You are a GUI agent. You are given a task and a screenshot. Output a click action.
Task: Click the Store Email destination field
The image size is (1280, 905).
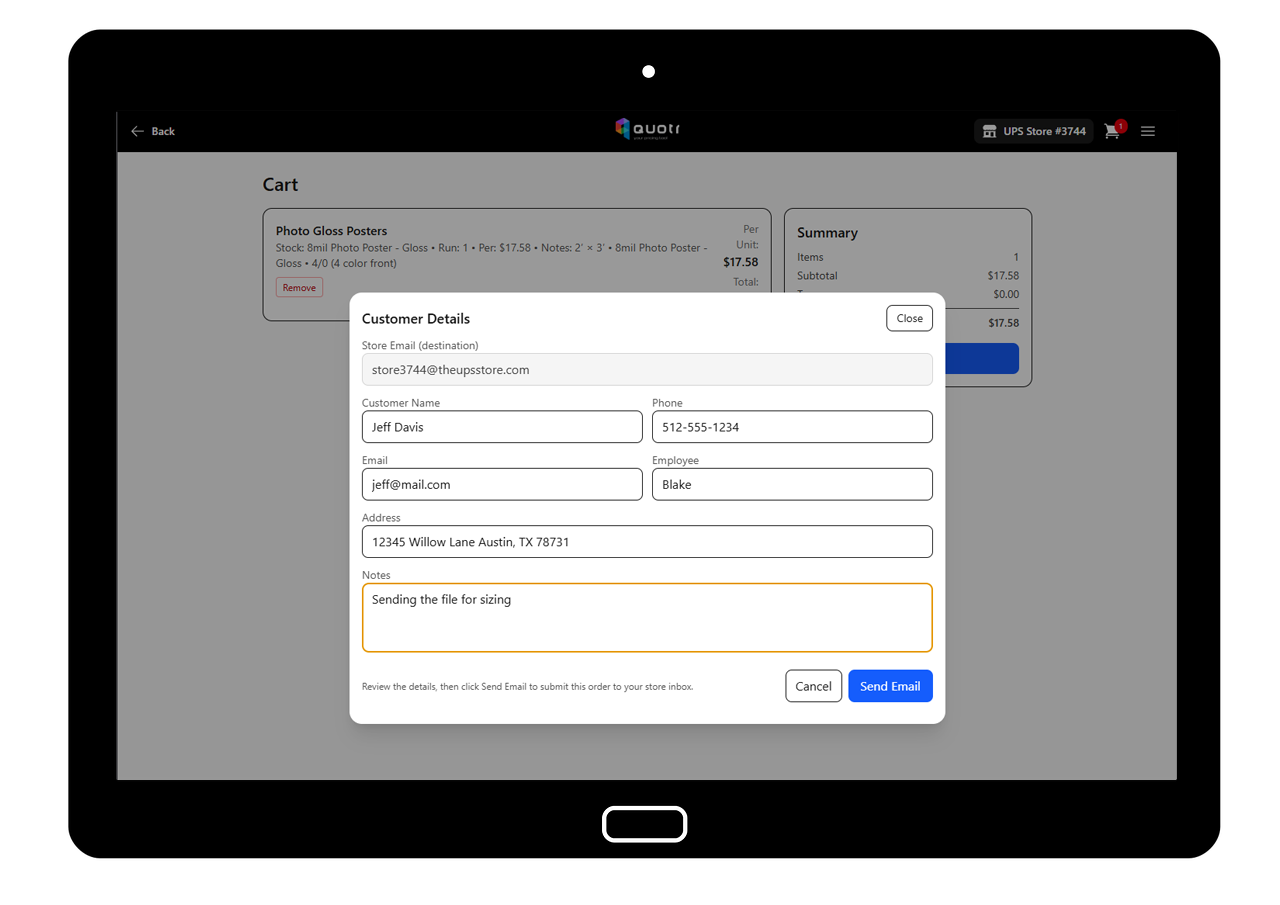coord(646,370)
